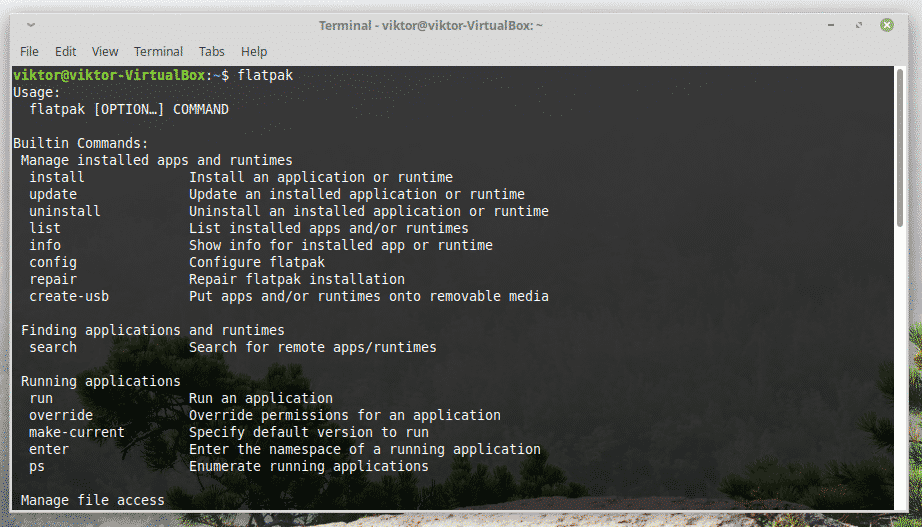Click the 'enter' command name

point(49,450)
